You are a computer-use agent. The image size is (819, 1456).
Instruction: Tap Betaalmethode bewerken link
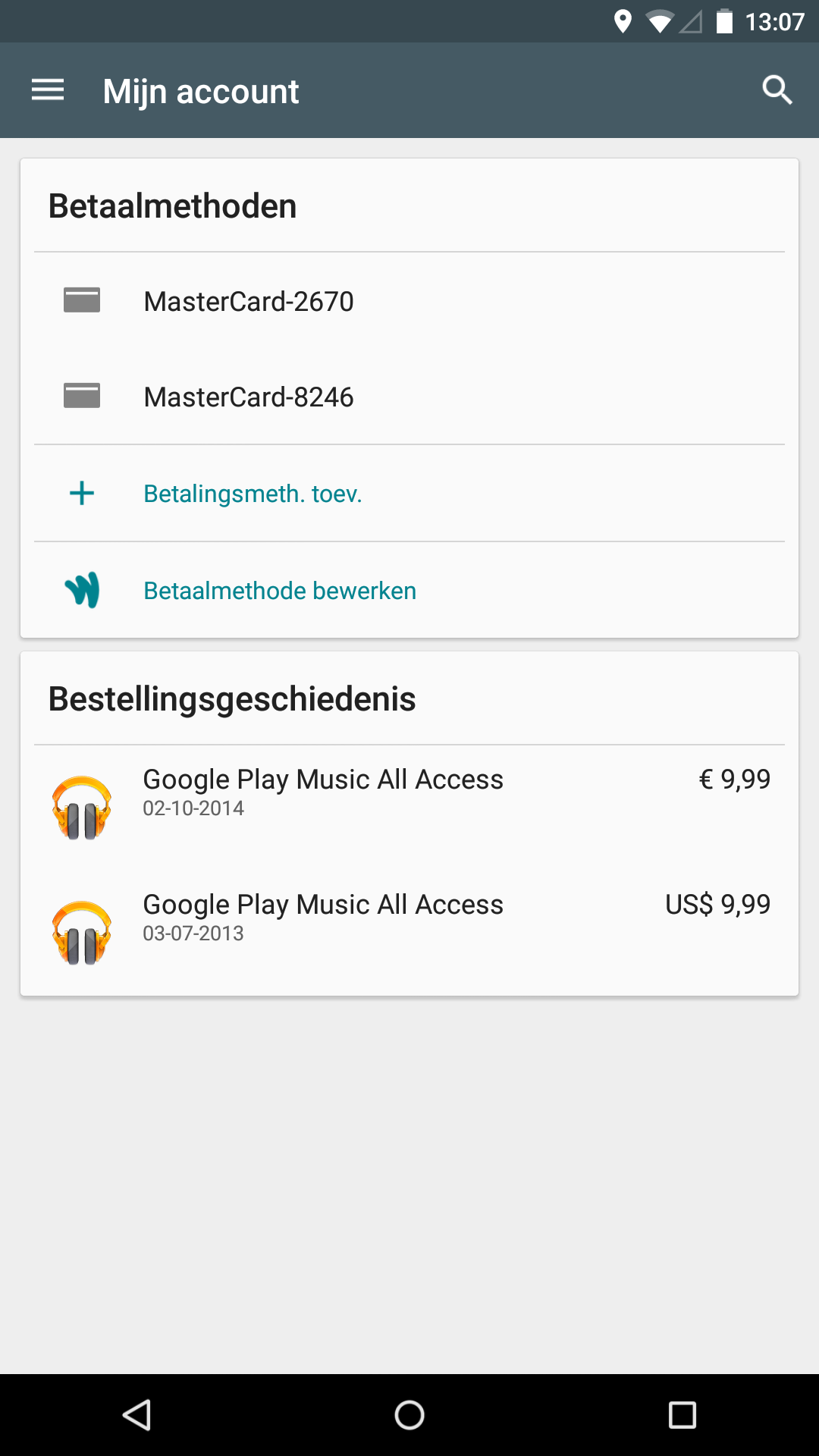tap(280, 591)
